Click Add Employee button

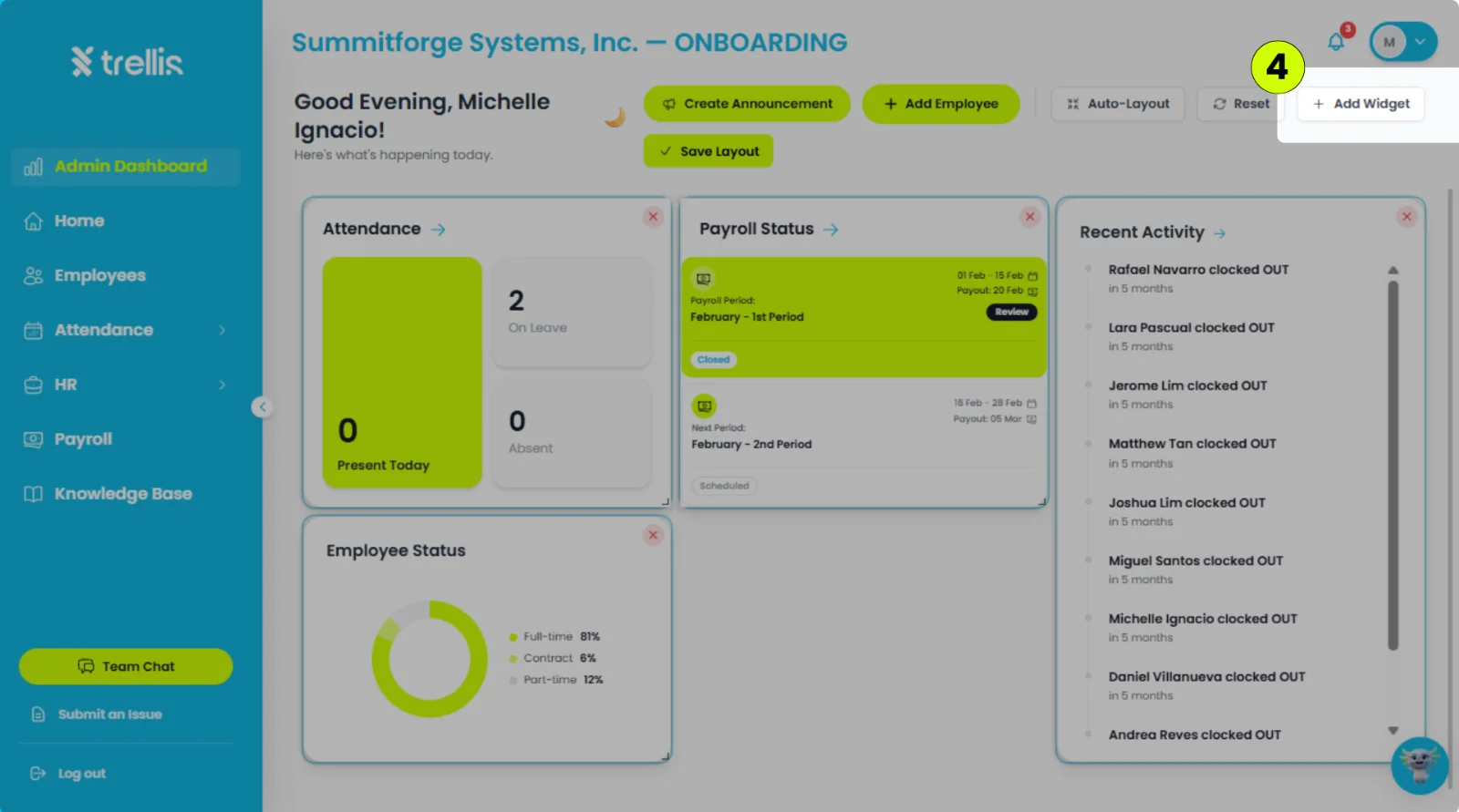[941, 104]
